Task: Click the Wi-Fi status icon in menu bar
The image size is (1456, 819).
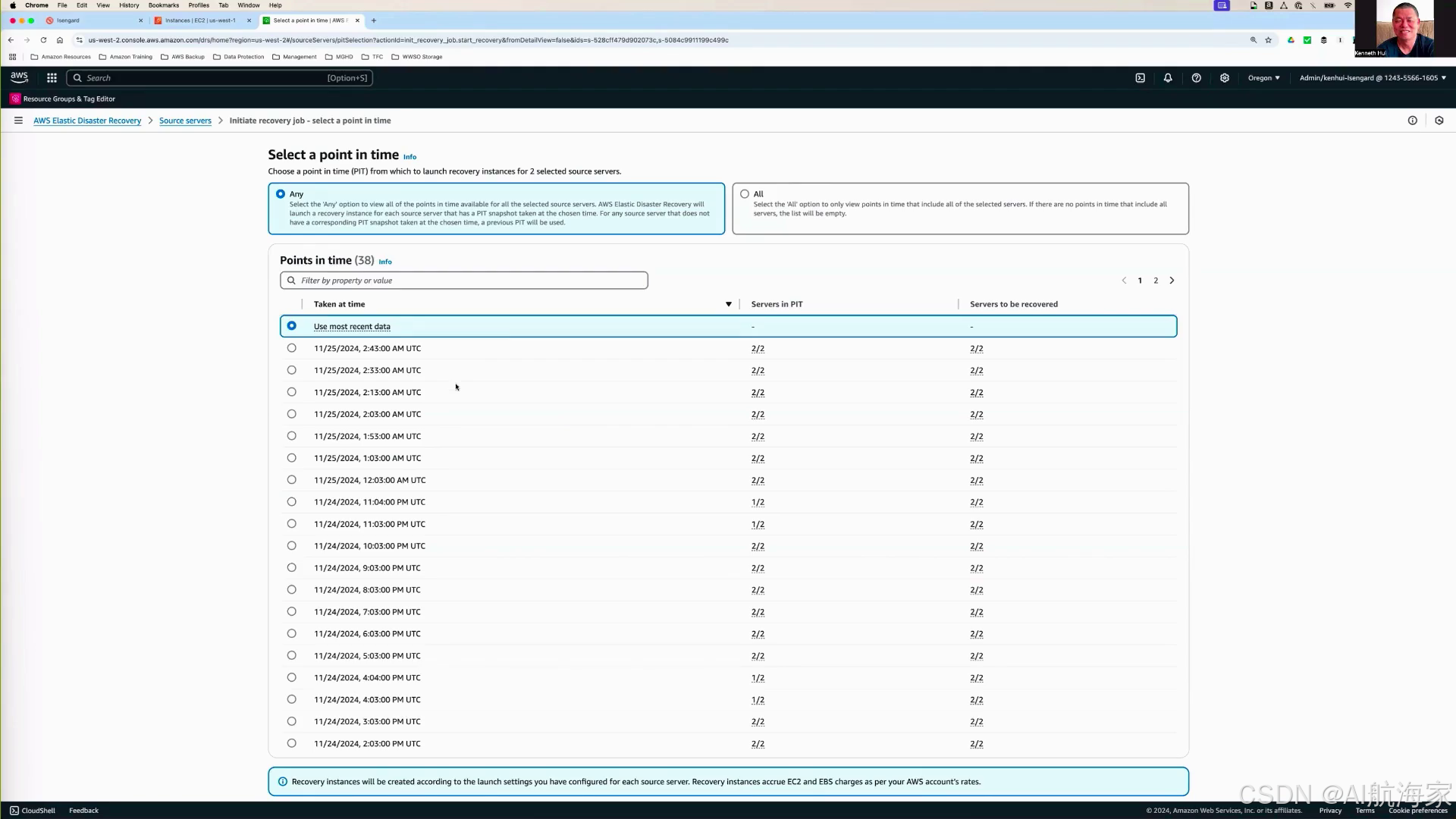Action: point(1348,5)
